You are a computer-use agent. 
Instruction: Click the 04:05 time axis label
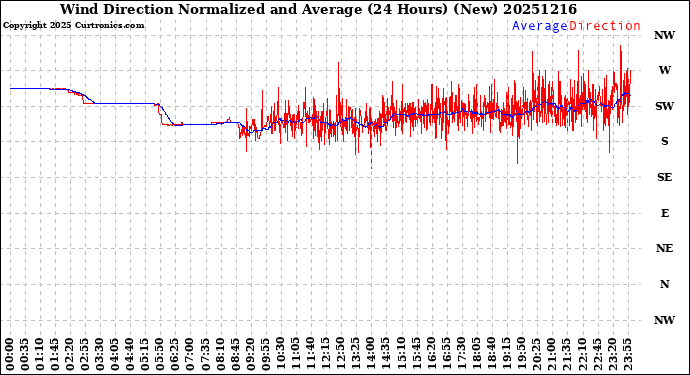click(x=115, y=355)
